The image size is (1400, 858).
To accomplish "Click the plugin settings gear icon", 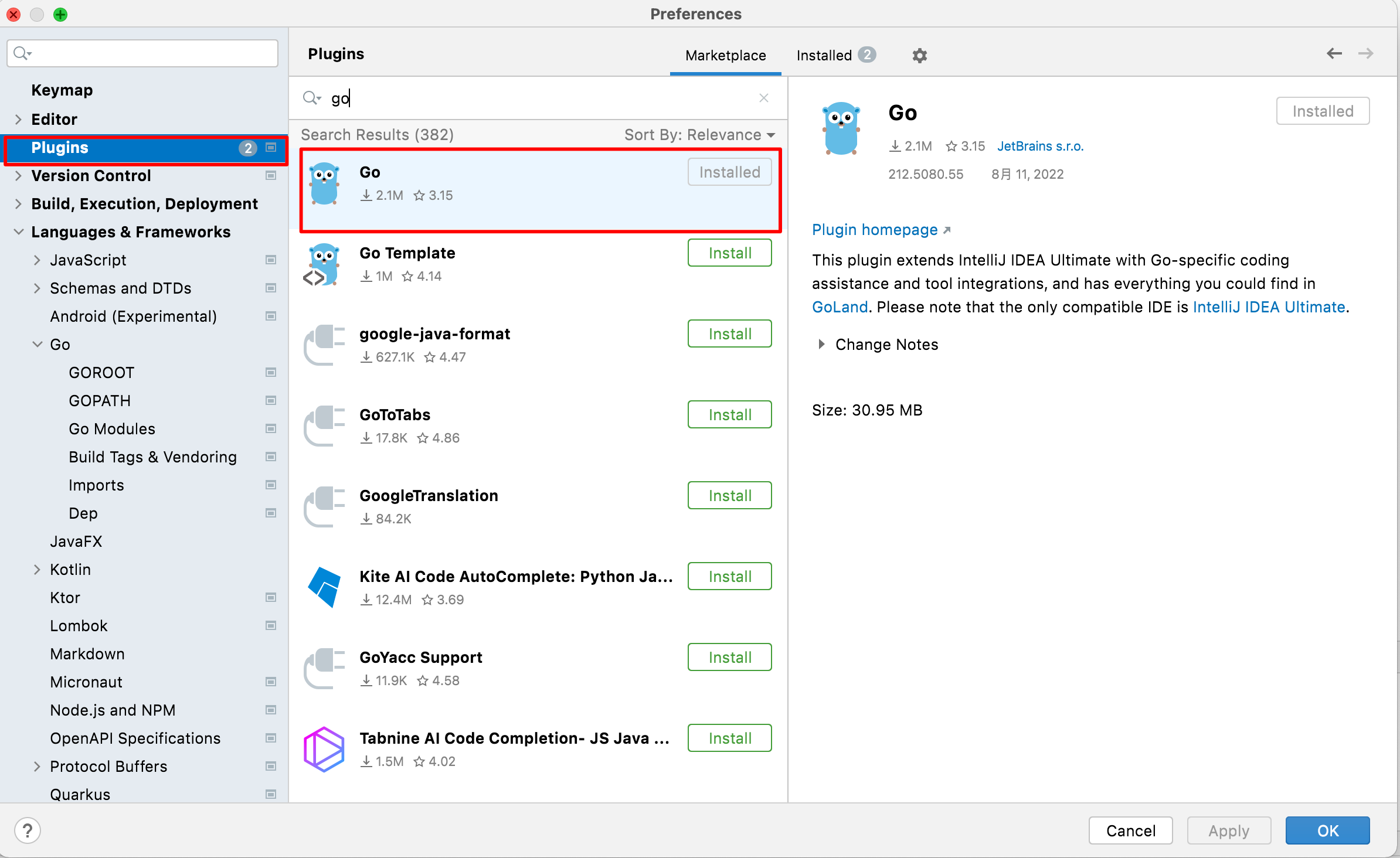I will pyautogui.click(x=919, y=56).
